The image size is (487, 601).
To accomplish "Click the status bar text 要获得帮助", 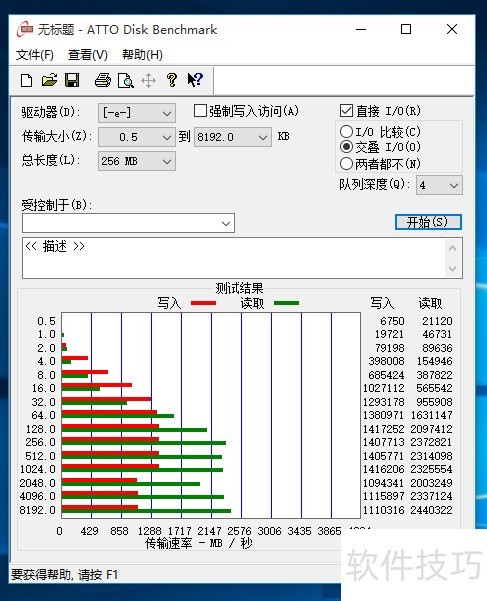I will (64, 574).
